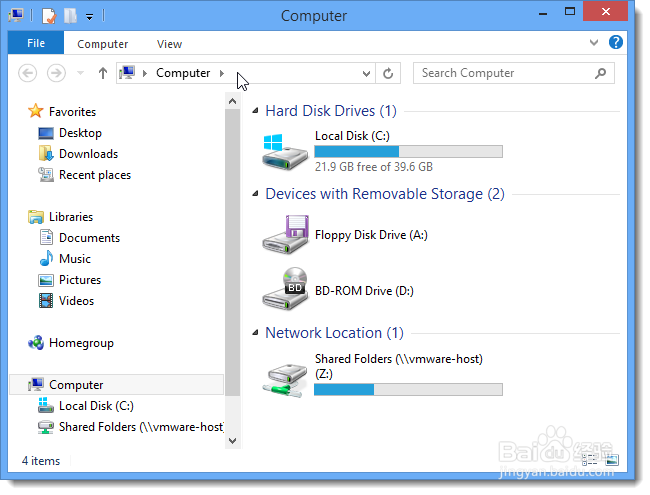Click the Local Disk (C:) usage bar

pos(408,152)
